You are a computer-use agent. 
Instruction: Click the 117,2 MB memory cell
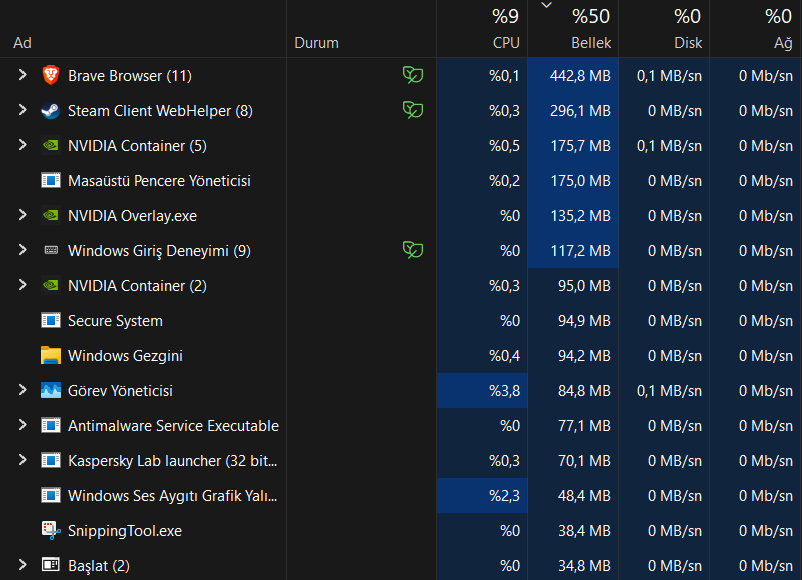573,251
